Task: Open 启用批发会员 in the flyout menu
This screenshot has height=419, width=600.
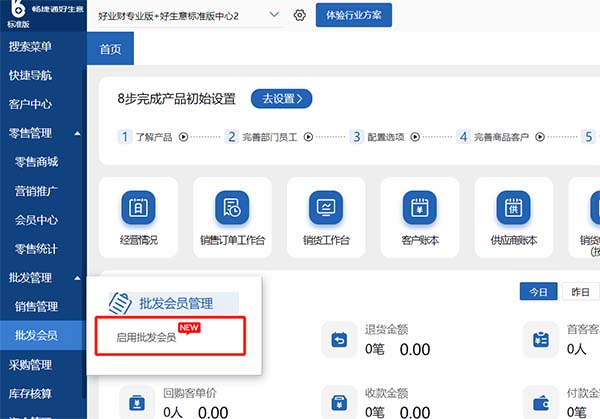Action: pos(146,338)
